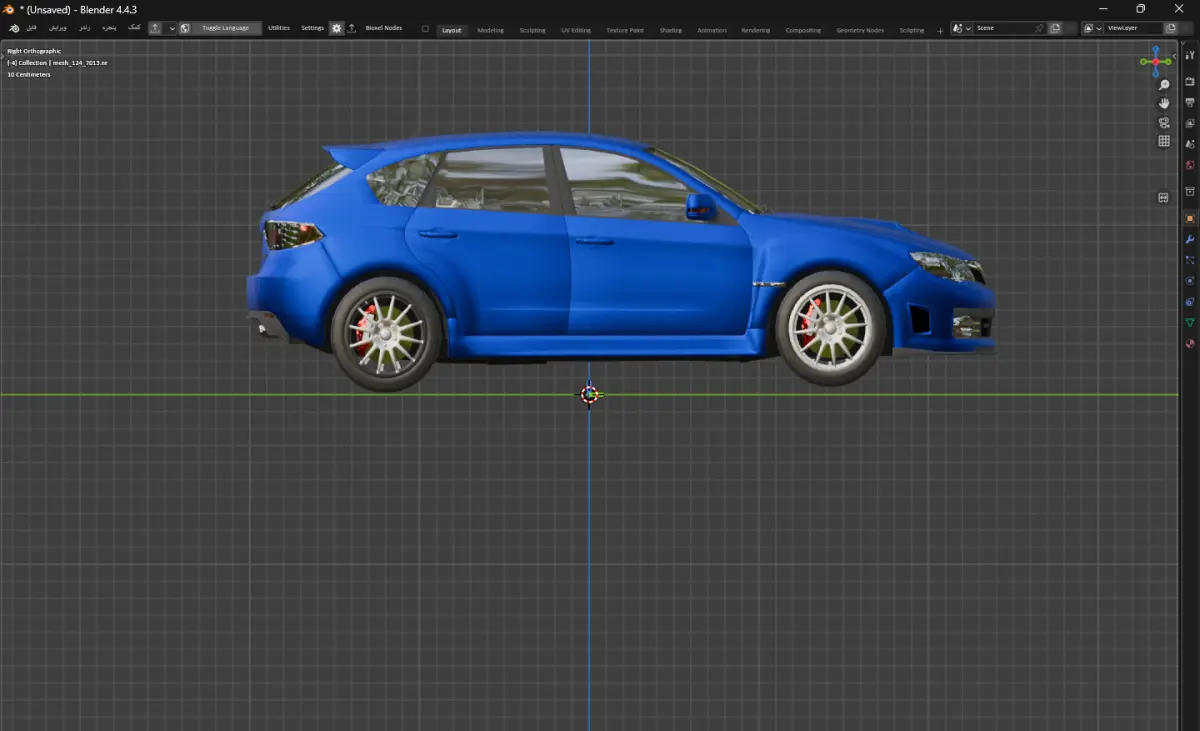
Task: Pin the Scene with pin icon
Action: 1040,28
